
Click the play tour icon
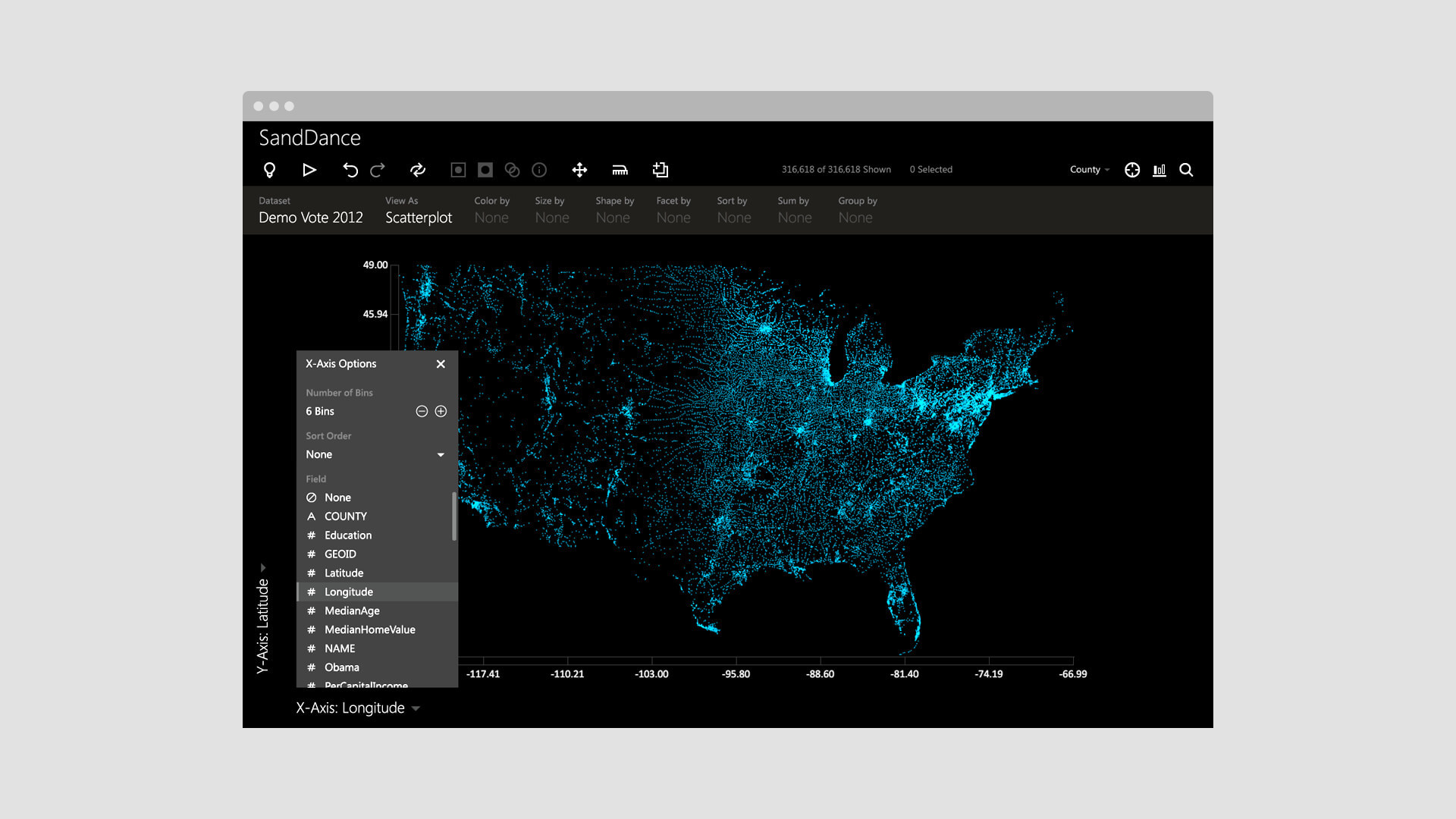pyautogui.click(x=309, y=170)
